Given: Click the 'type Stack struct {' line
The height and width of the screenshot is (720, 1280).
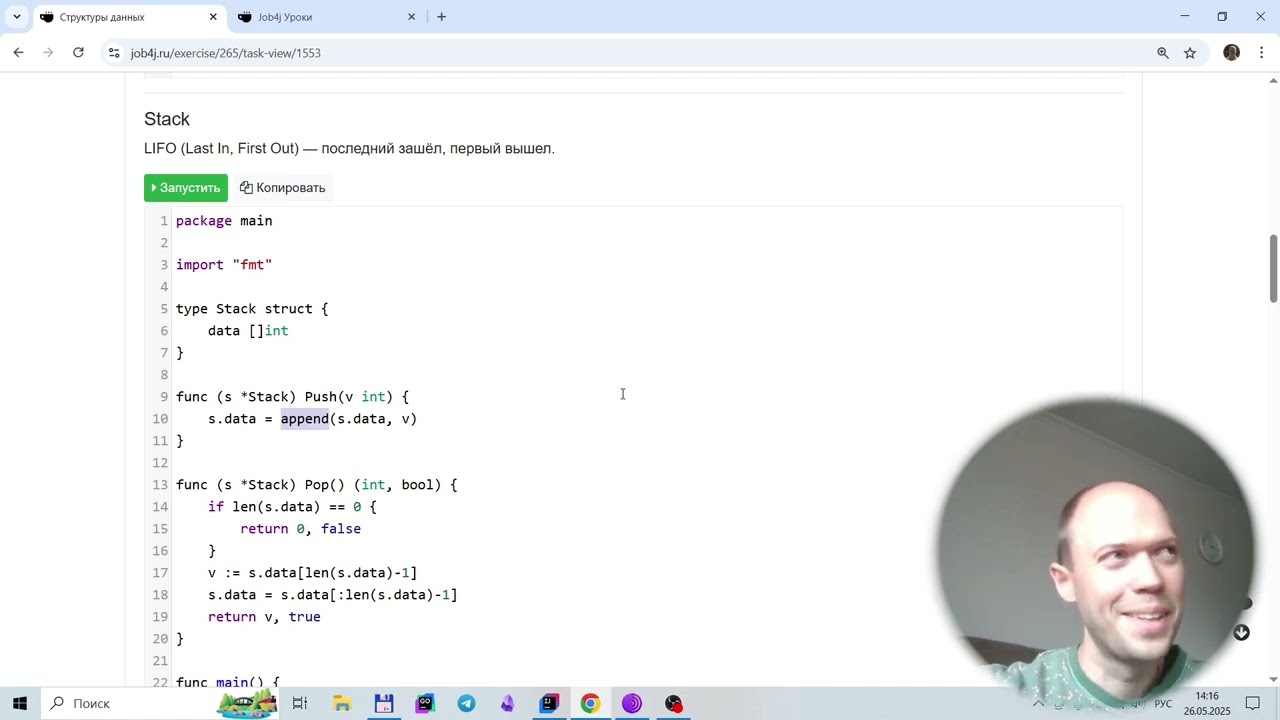Looking at the screenshot, I should click(x=252, y=309).
